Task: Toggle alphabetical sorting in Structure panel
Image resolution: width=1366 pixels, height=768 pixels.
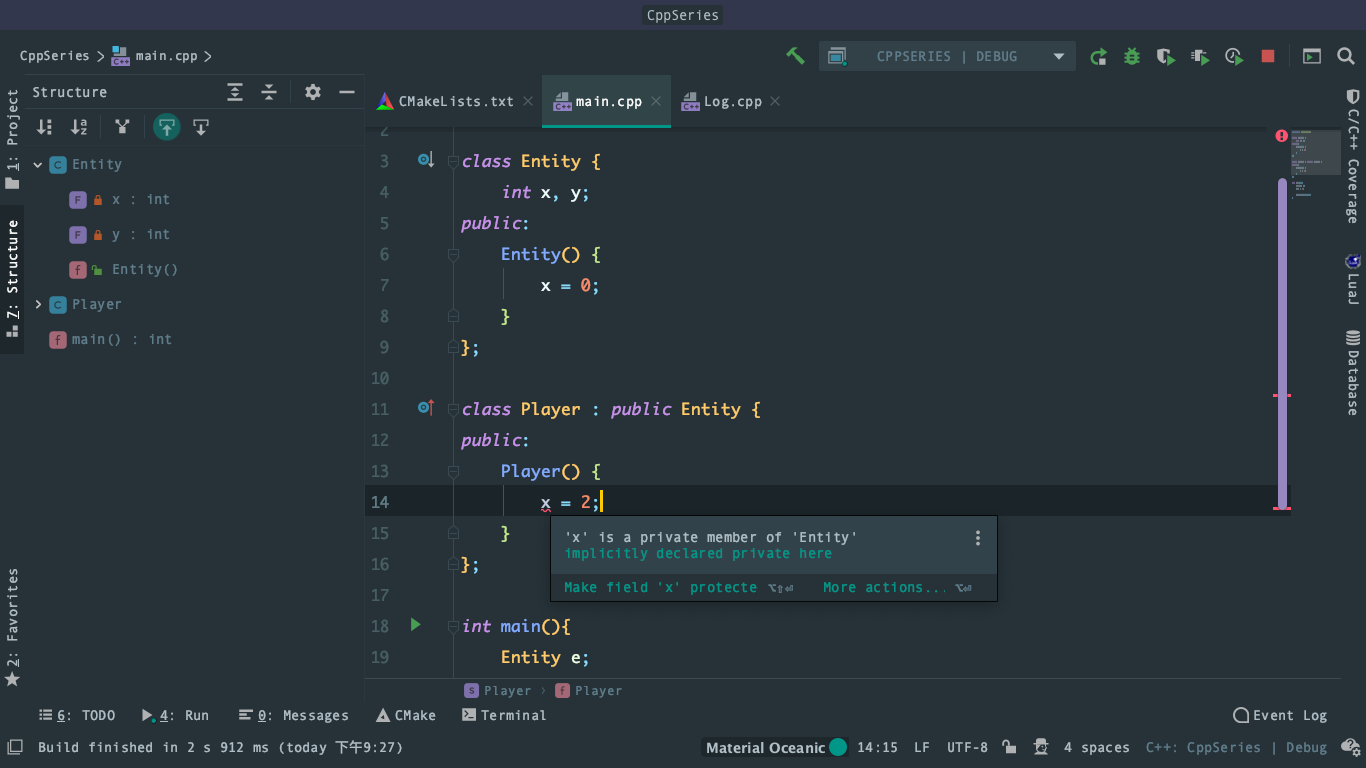Action: pos(79,127)
